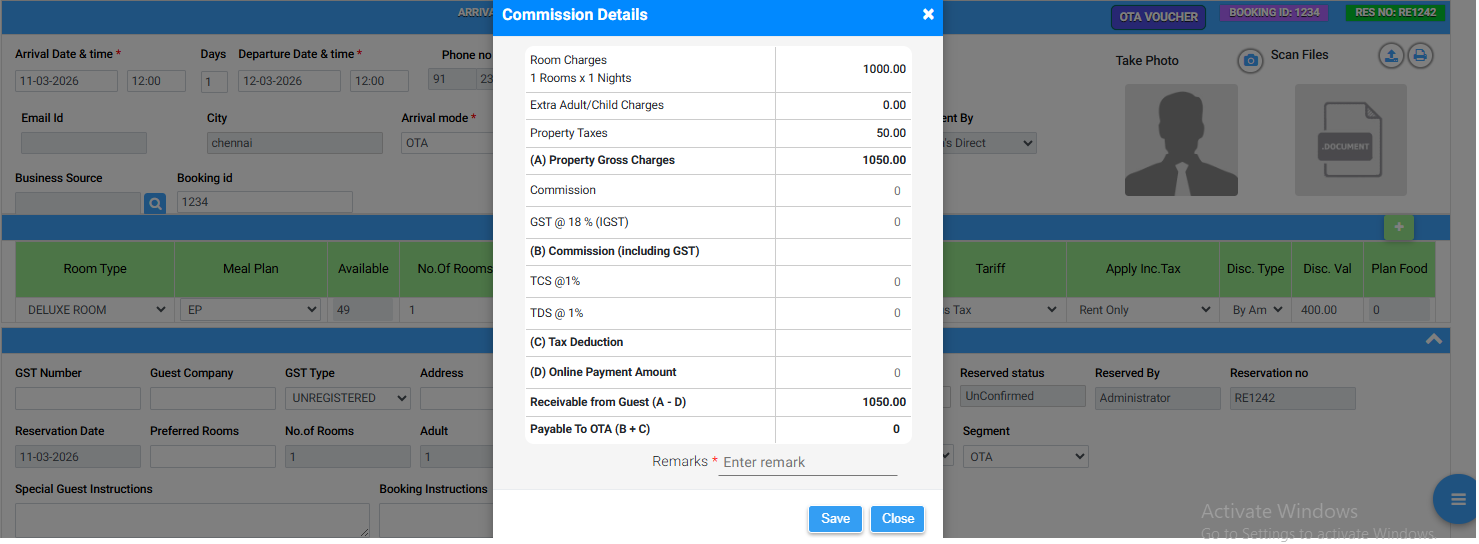
Task: Click the Save button in dialog
Action: (x=835, y=519)
